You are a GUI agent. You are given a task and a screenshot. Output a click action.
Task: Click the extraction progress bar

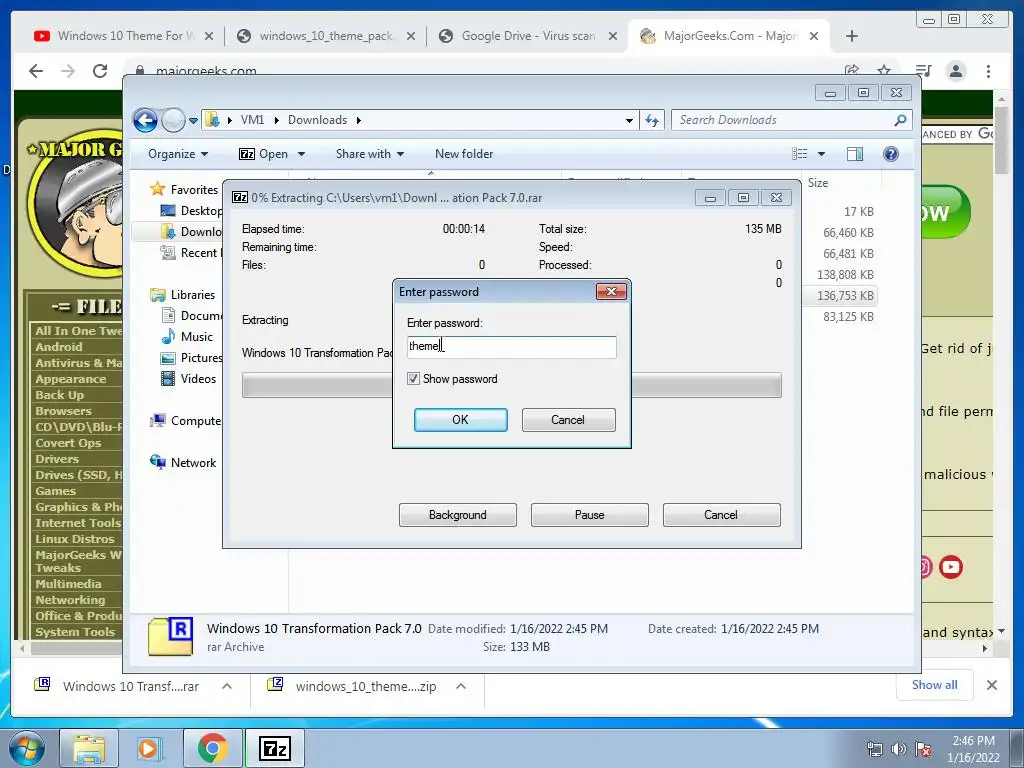pyautogui.click(x=511, y=385)
